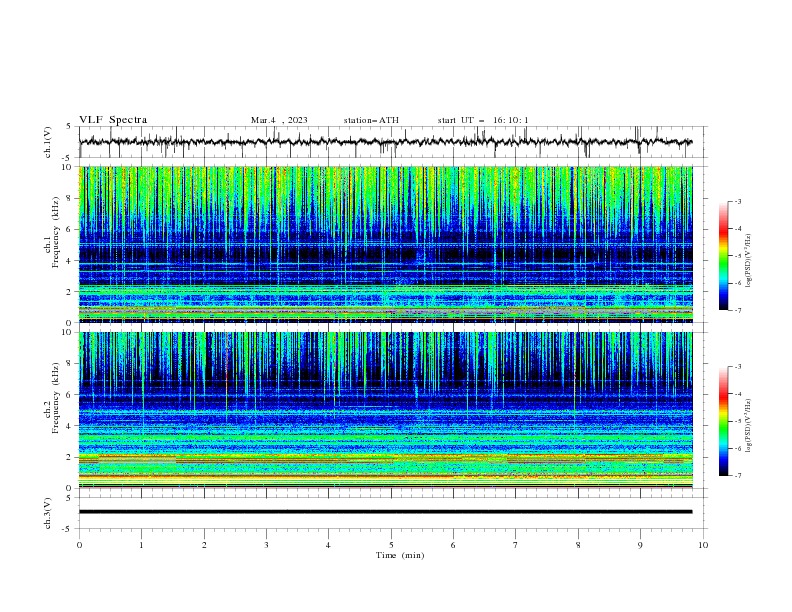Click the "4" kHz tick of ch.2 frequency axis

pos(69,426)
